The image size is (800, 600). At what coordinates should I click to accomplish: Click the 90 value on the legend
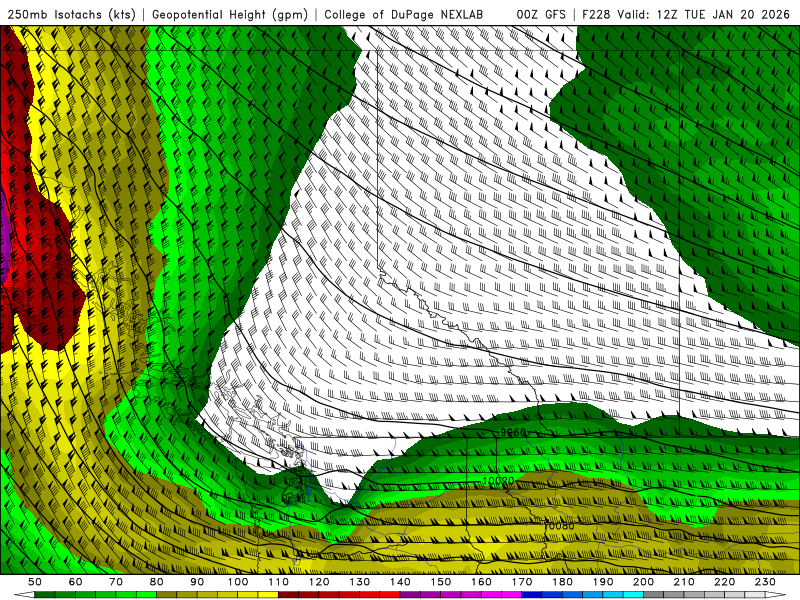tap(197, 582)
